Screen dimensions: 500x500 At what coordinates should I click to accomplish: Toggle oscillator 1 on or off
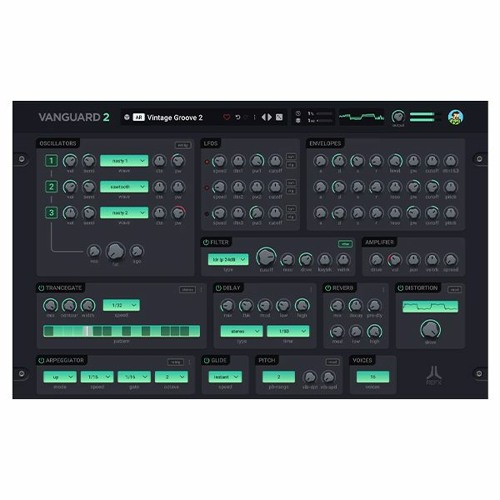tap(51, 161)
